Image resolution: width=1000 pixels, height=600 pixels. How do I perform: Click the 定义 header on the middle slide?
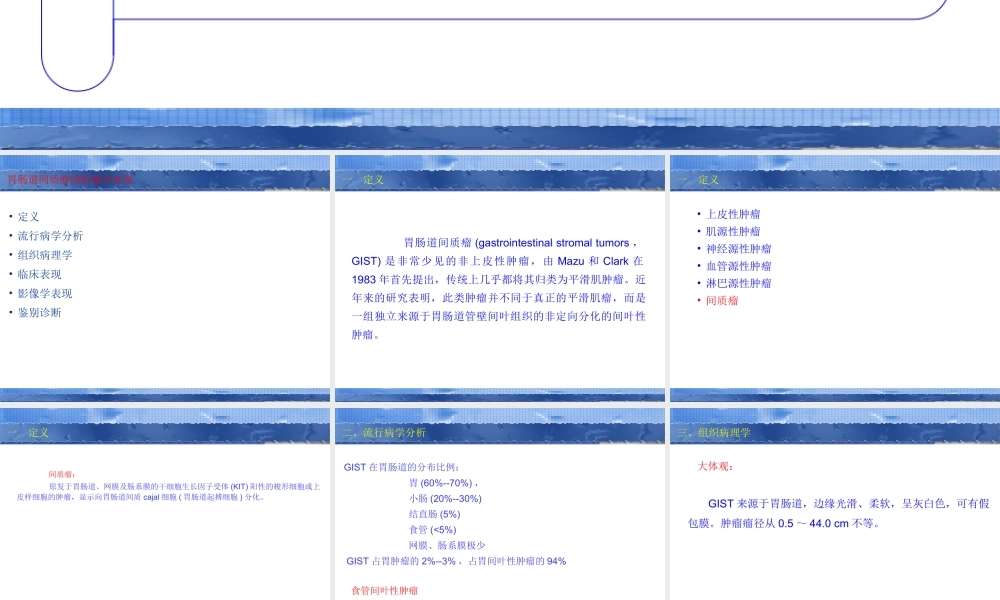(x=374, y=180)
